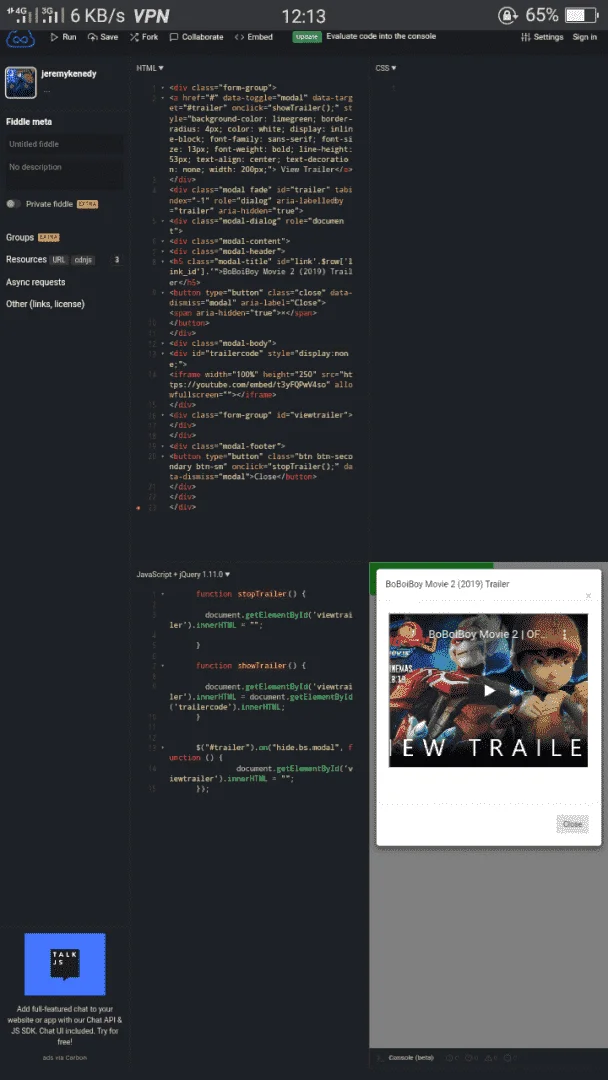This screenshot has width=608, height=1080.
Task: Collapse the form-group div on line 1
Action: pyautogui.click(x=163, y=88)
